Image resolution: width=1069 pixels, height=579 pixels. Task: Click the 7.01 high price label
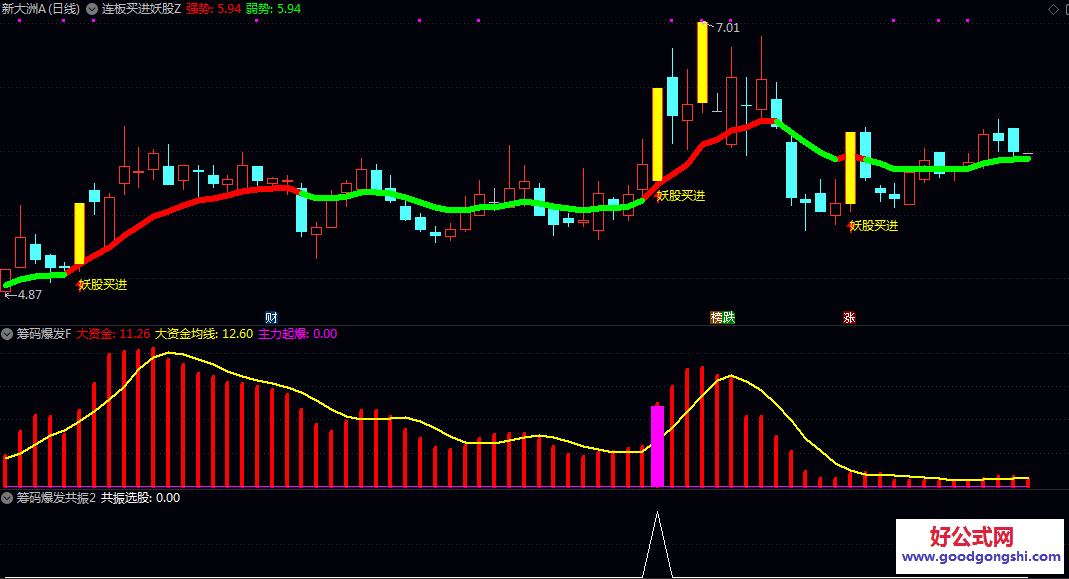click(727, 28)
